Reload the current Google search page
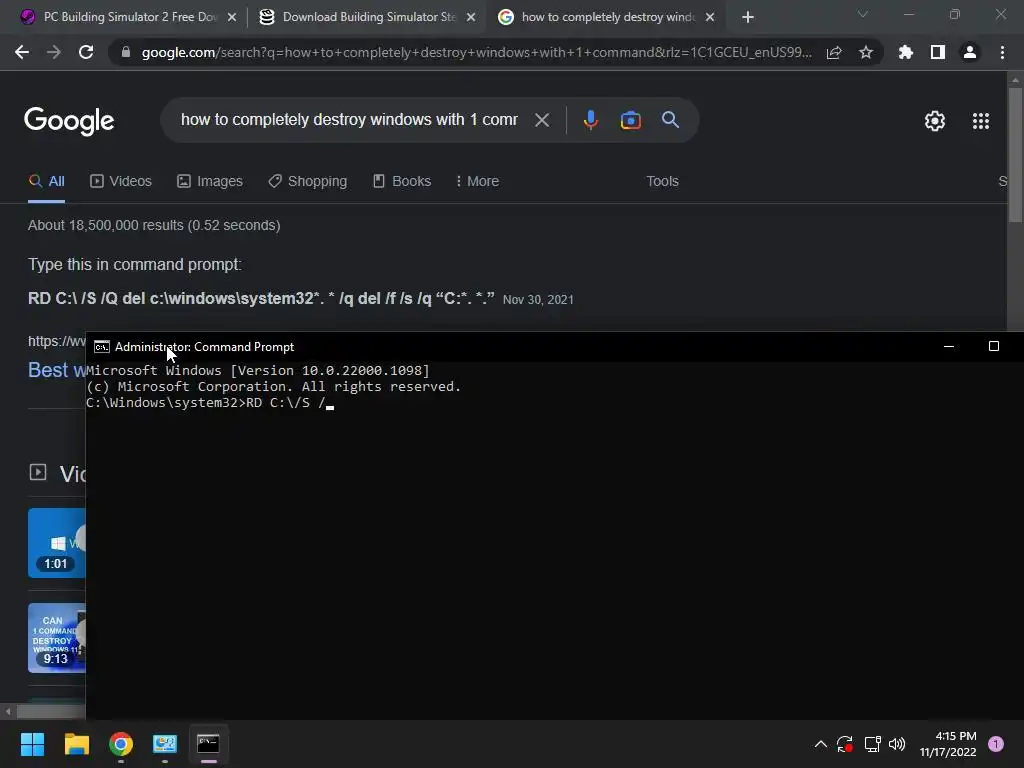The width and height of the screenshot is (1024, 768). click(86, 52)
